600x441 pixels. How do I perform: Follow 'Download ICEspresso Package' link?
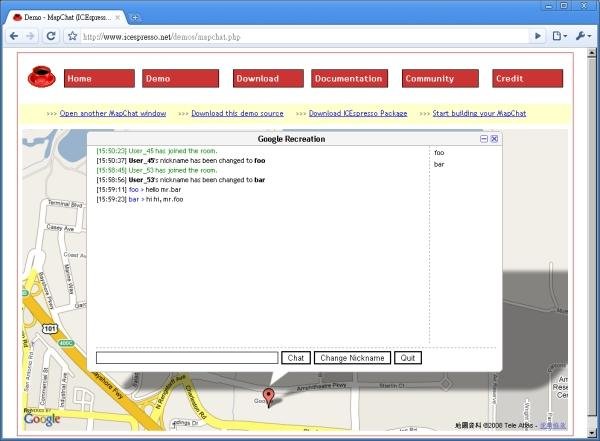pyautogui.click(x=358, y=113)
